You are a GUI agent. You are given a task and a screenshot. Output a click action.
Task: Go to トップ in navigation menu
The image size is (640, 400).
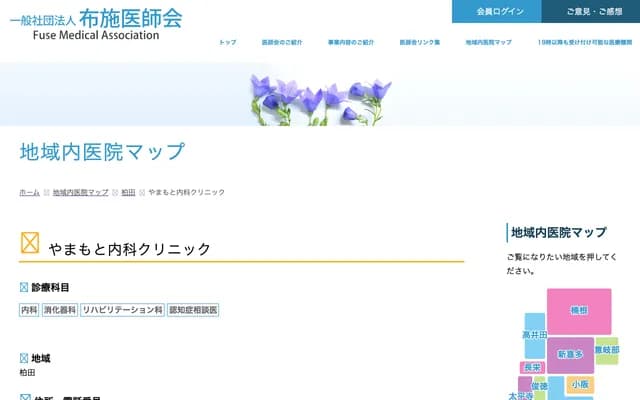[228, 43]
